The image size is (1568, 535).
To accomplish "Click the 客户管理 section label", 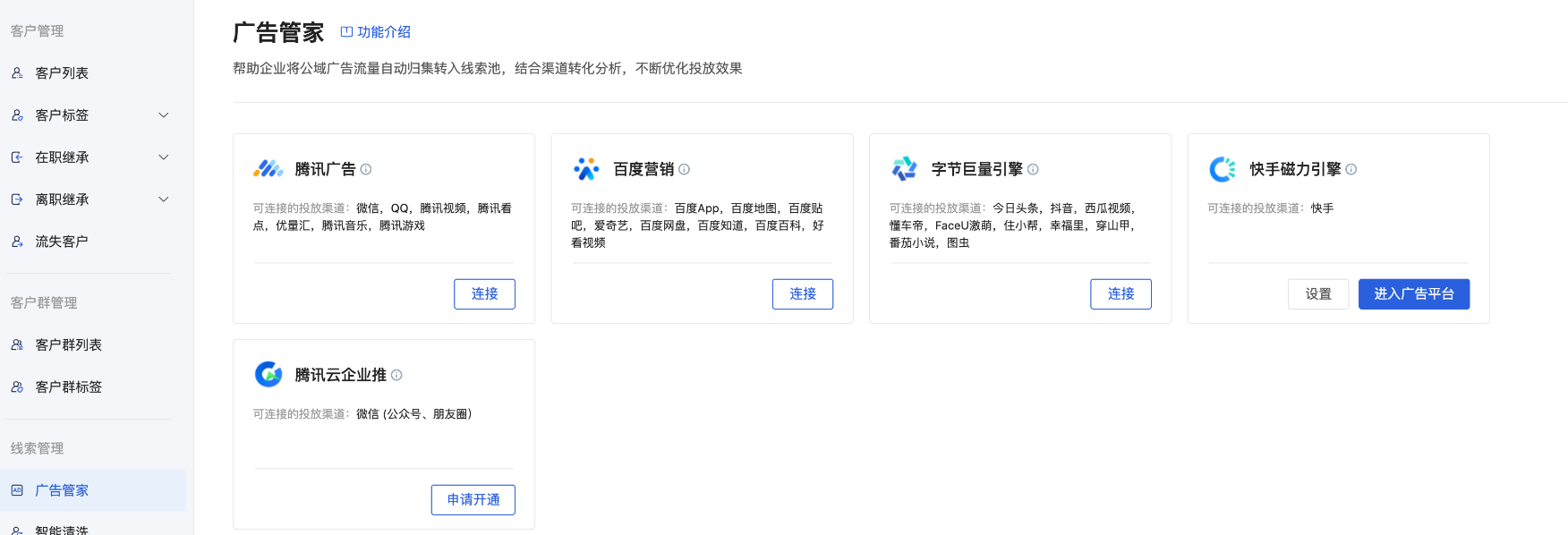I will 38,31.
